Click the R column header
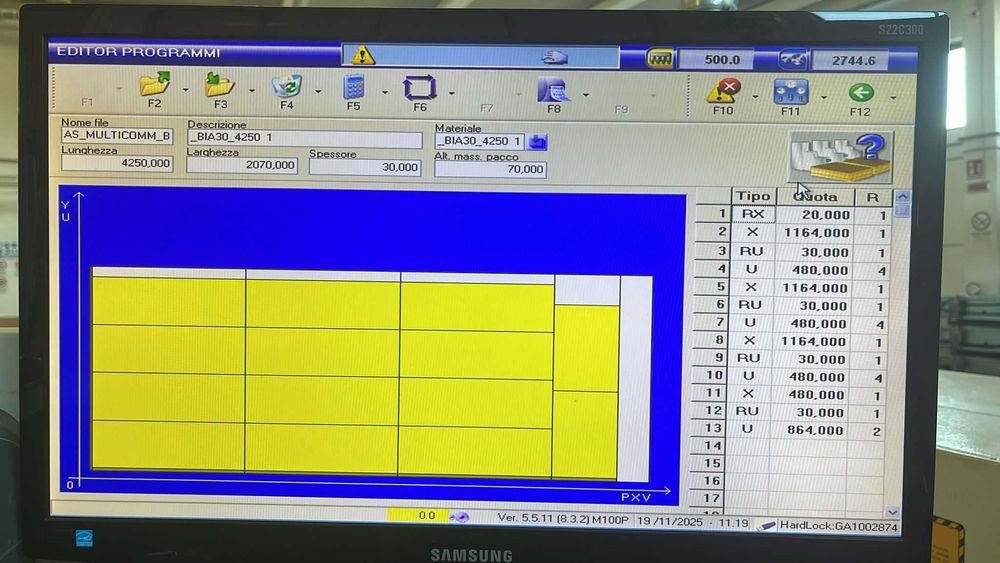Viewport: 1000px width, 563px height. tap(872, 198)
